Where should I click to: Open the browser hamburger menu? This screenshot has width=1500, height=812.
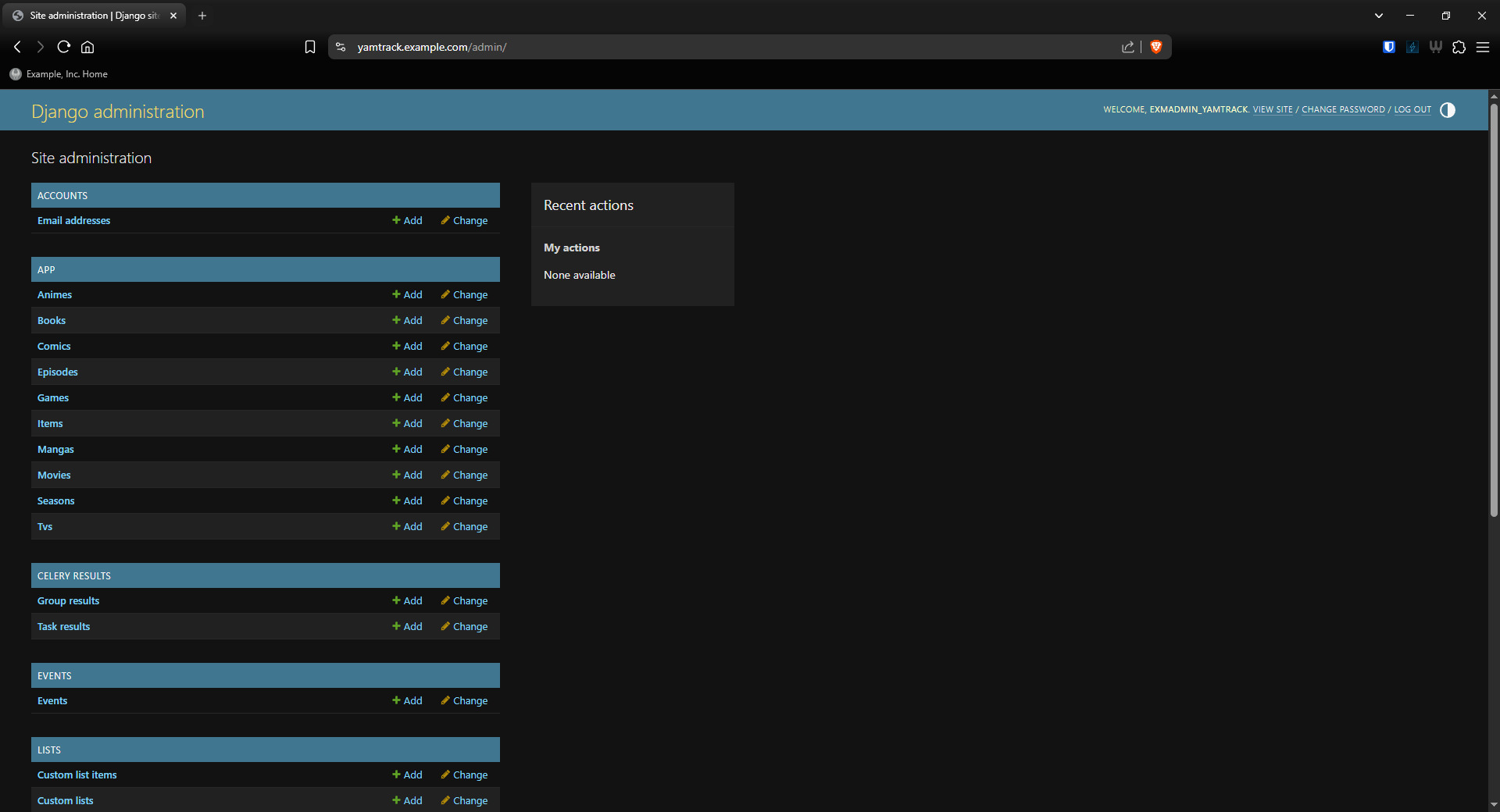tap(1482, 47)
